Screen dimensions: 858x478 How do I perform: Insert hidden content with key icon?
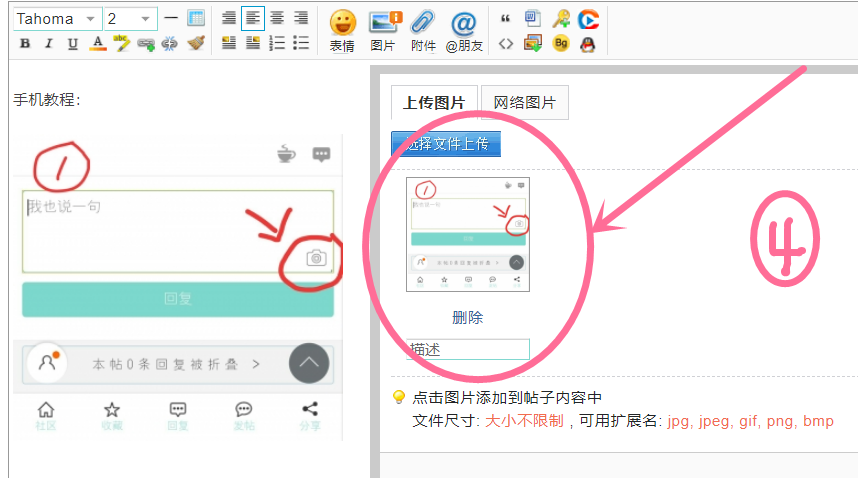click(x=561, y=19)
